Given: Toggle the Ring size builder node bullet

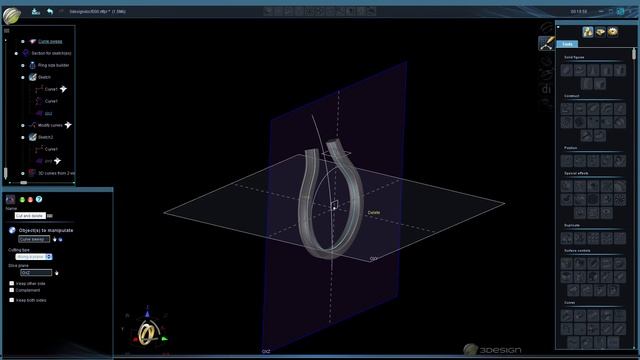Looking at the screenshot, I should 23,65.
